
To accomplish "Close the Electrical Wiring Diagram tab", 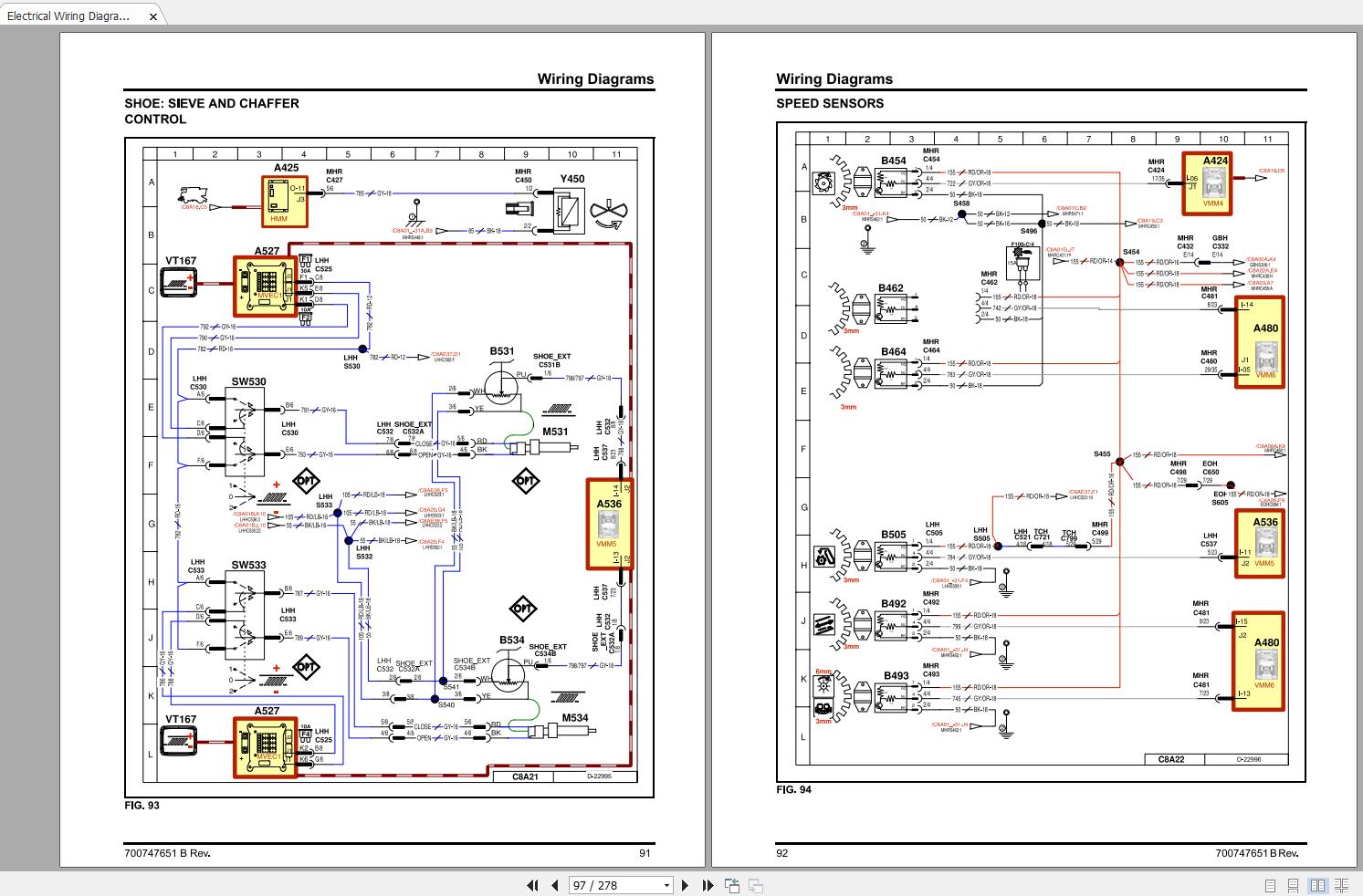I will (x=153, y=16).
